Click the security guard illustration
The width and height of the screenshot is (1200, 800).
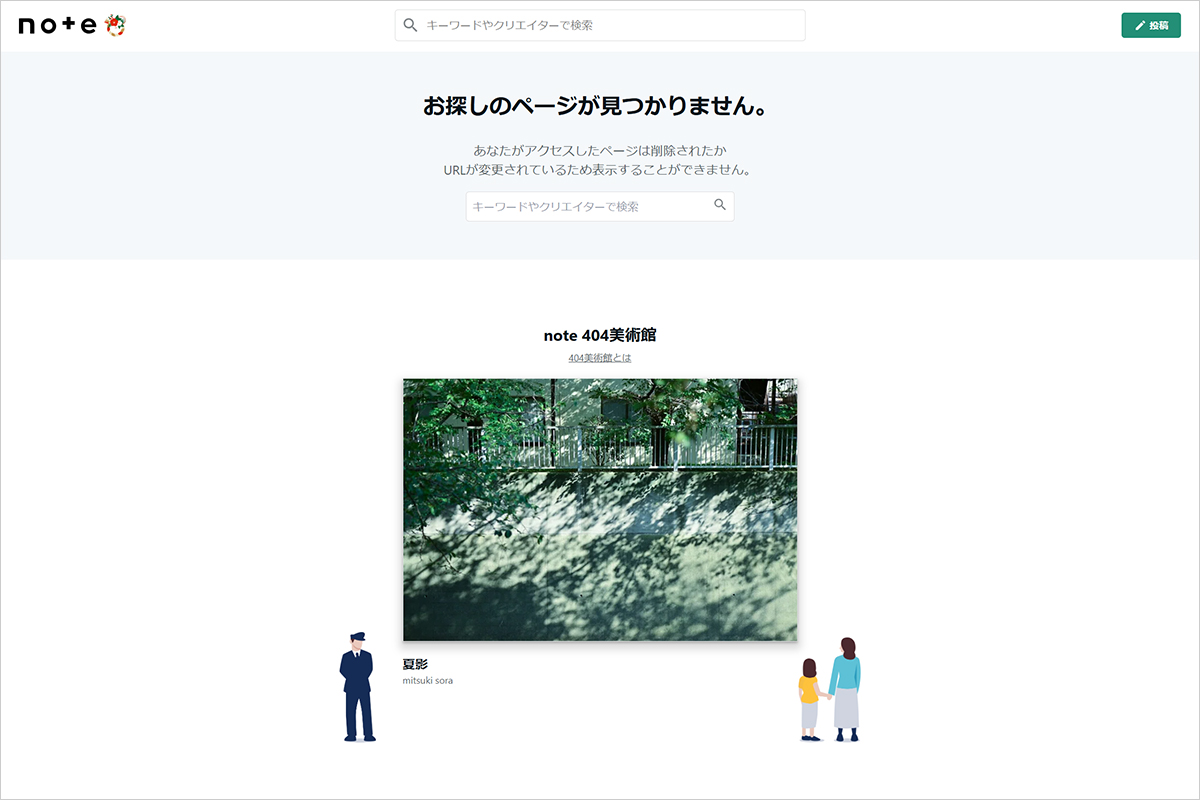click(x=357, y=687)
